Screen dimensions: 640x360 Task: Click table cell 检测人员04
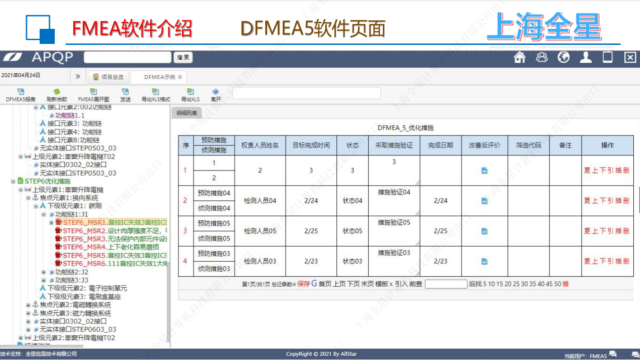coord(260,201)
